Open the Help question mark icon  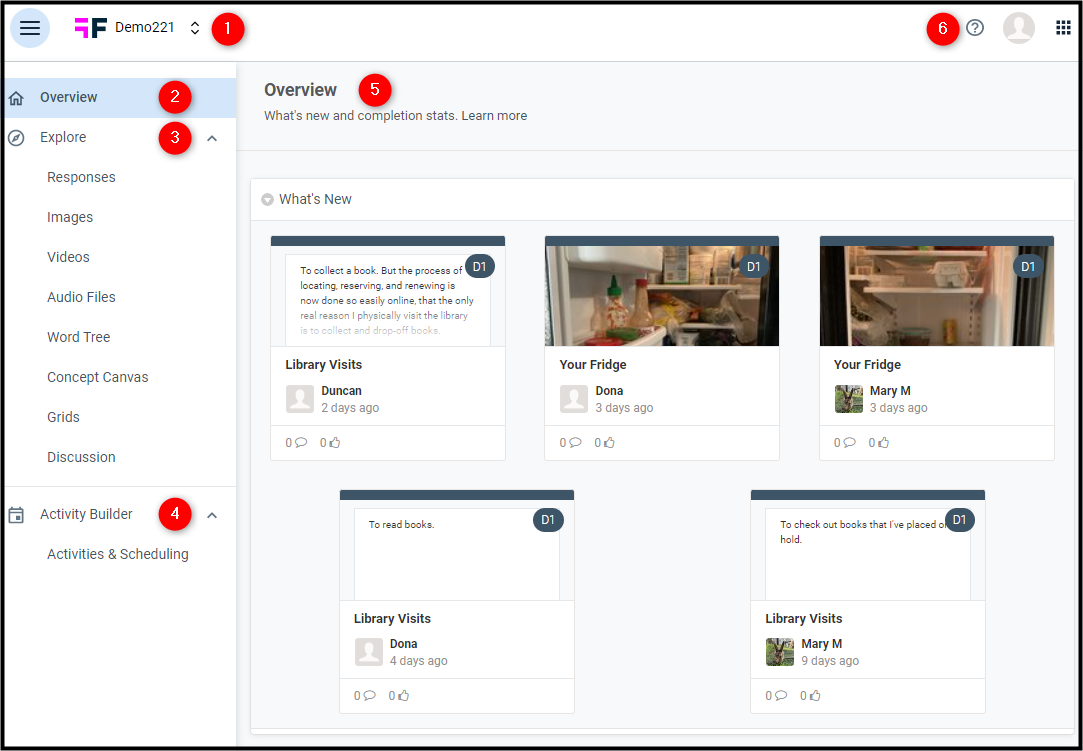(975, 28)
